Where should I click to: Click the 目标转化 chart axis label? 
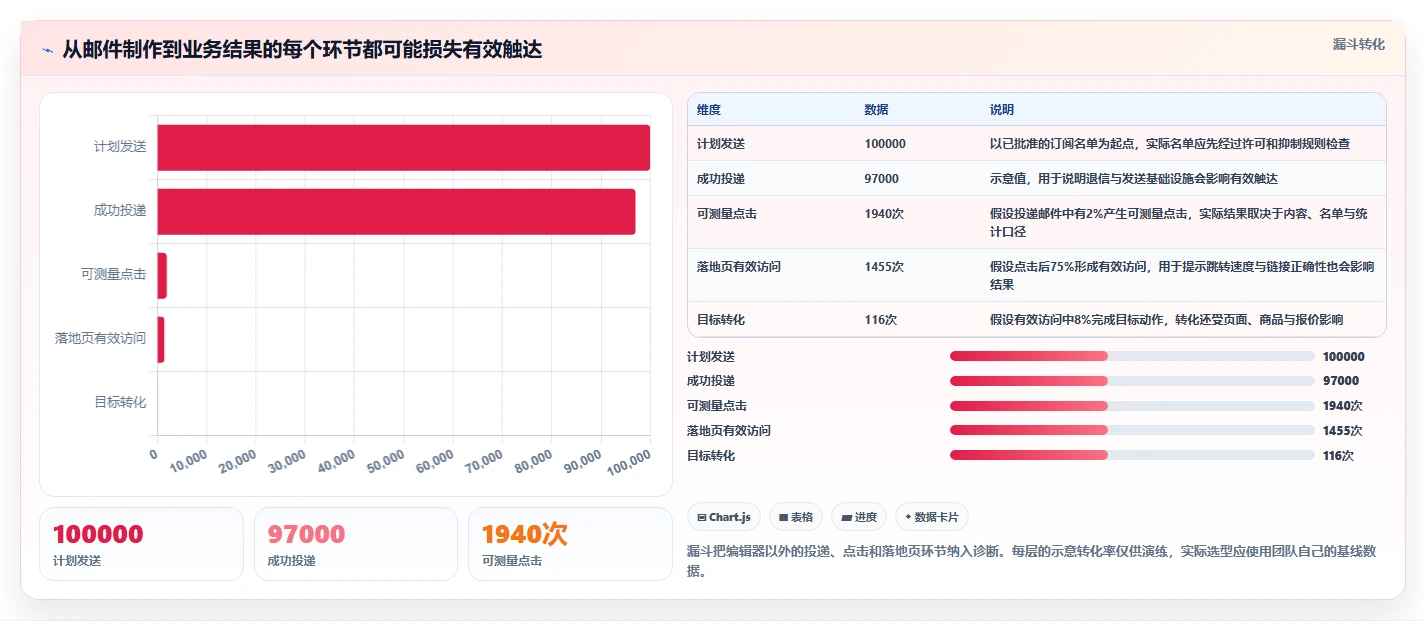120,402
